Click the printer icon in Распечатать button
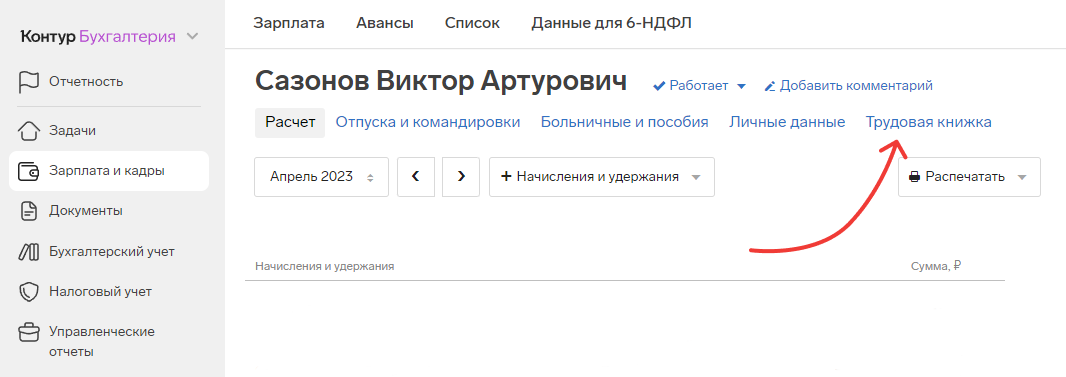Viewport: 1066px width, 377px height. [914, 177]
